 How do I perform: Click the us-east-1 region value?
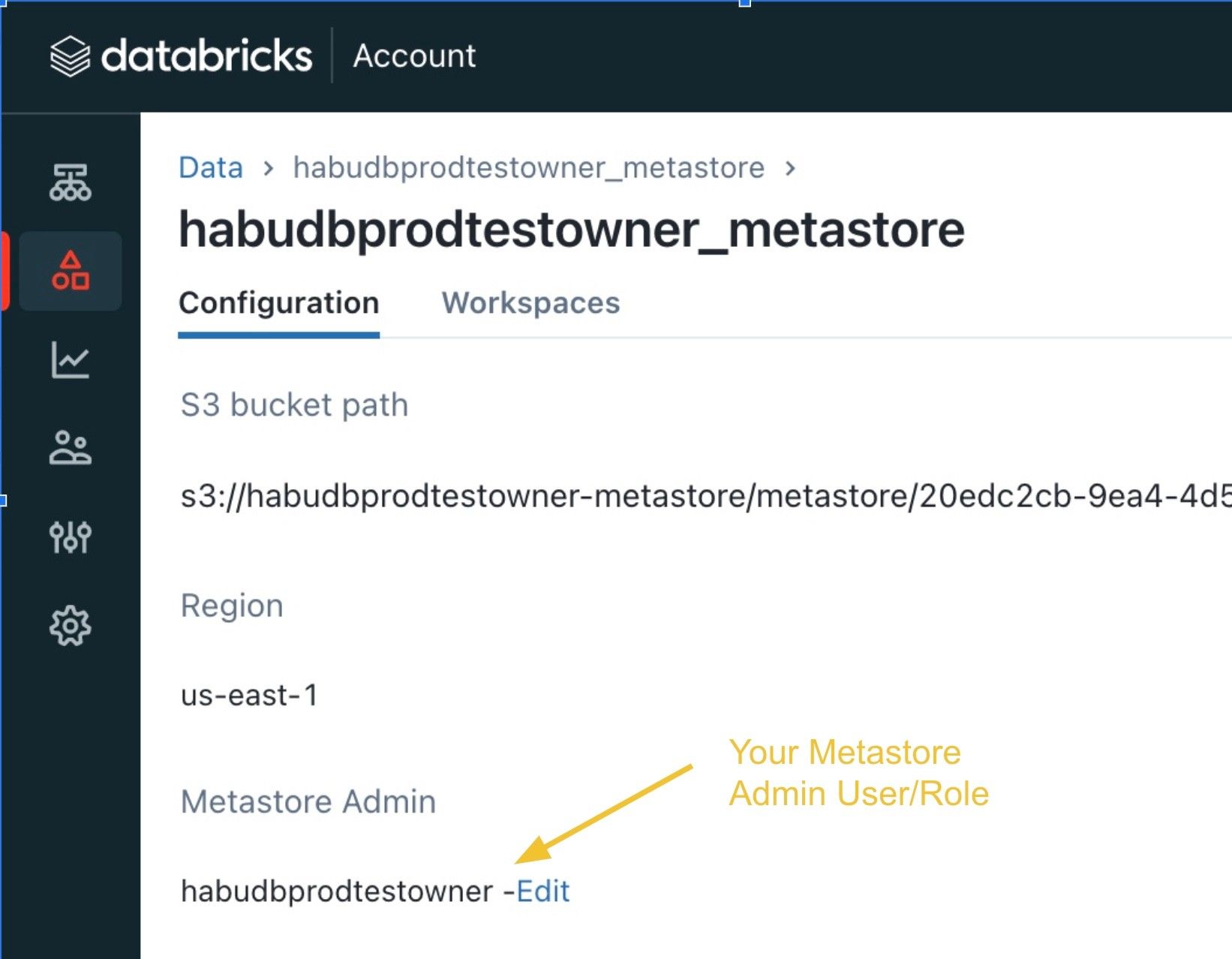tap(249, 695)
